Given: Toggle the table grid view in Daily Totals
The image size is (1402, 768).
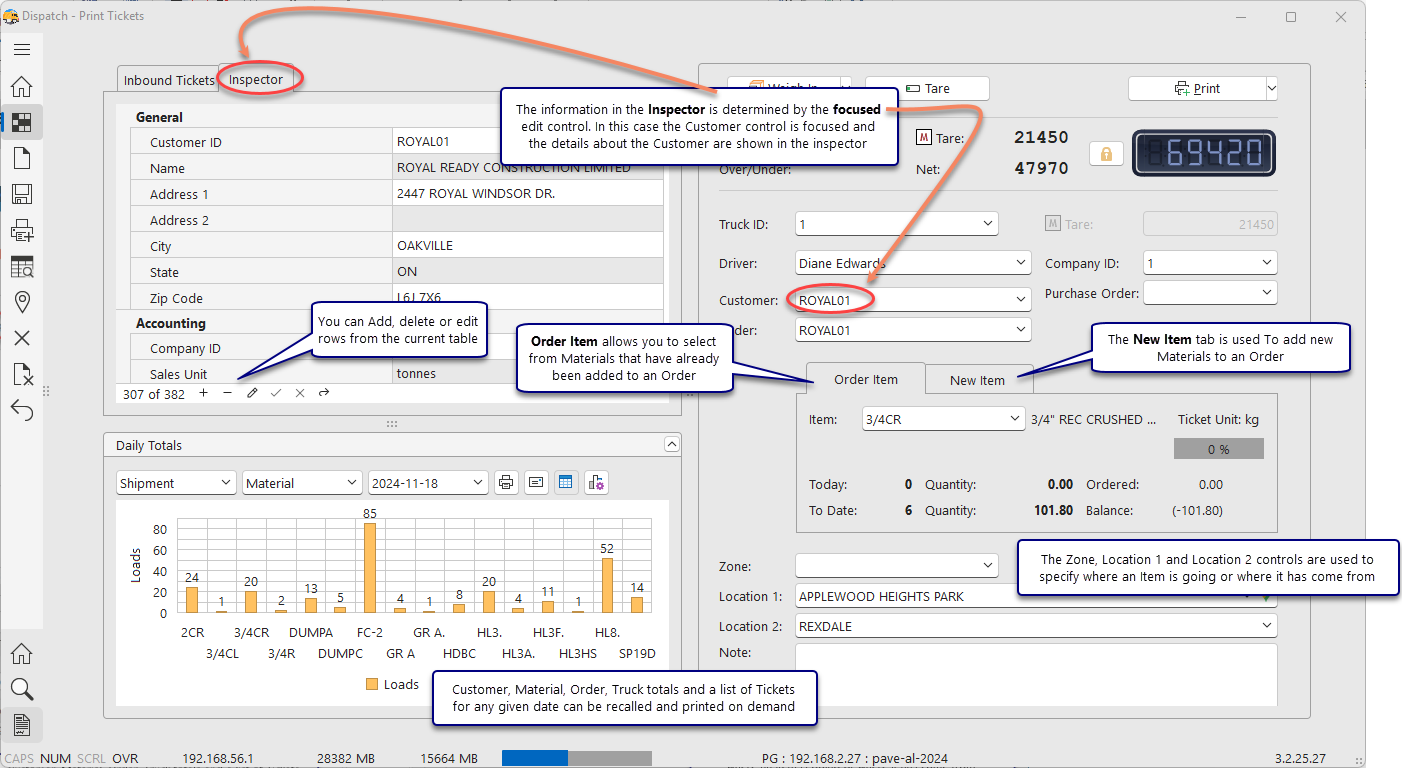Looking at the screenshot, I should pyautogui.click(x=566, y=482).
